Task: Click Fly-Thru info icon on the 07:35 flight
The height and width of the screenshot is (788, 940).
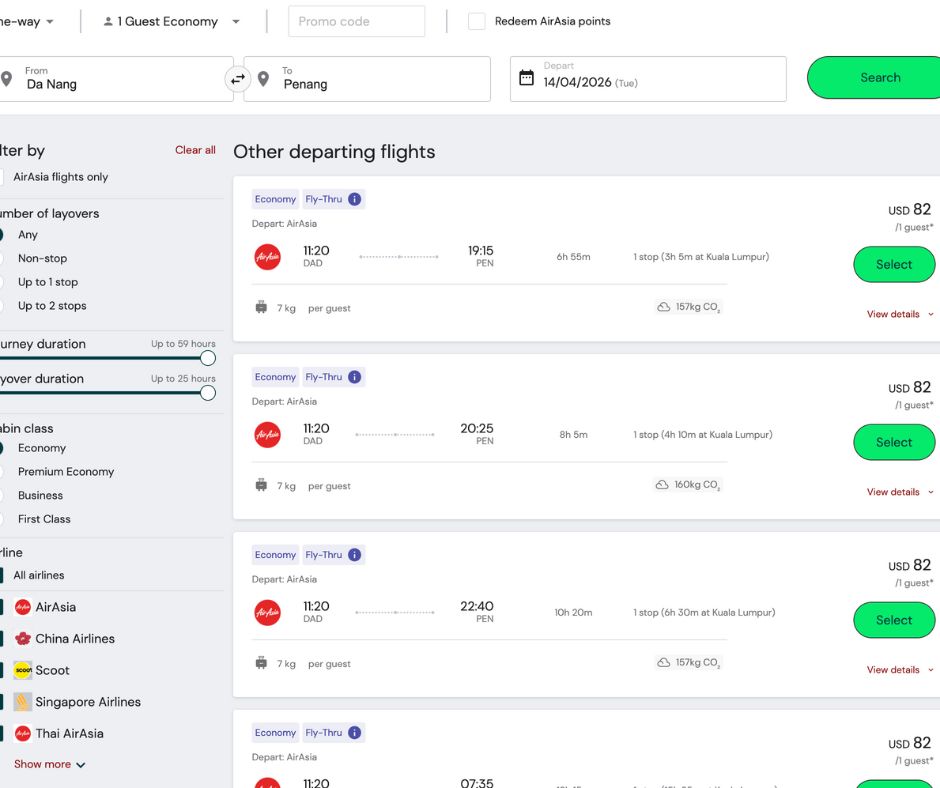Action: [x=355, y=733]
